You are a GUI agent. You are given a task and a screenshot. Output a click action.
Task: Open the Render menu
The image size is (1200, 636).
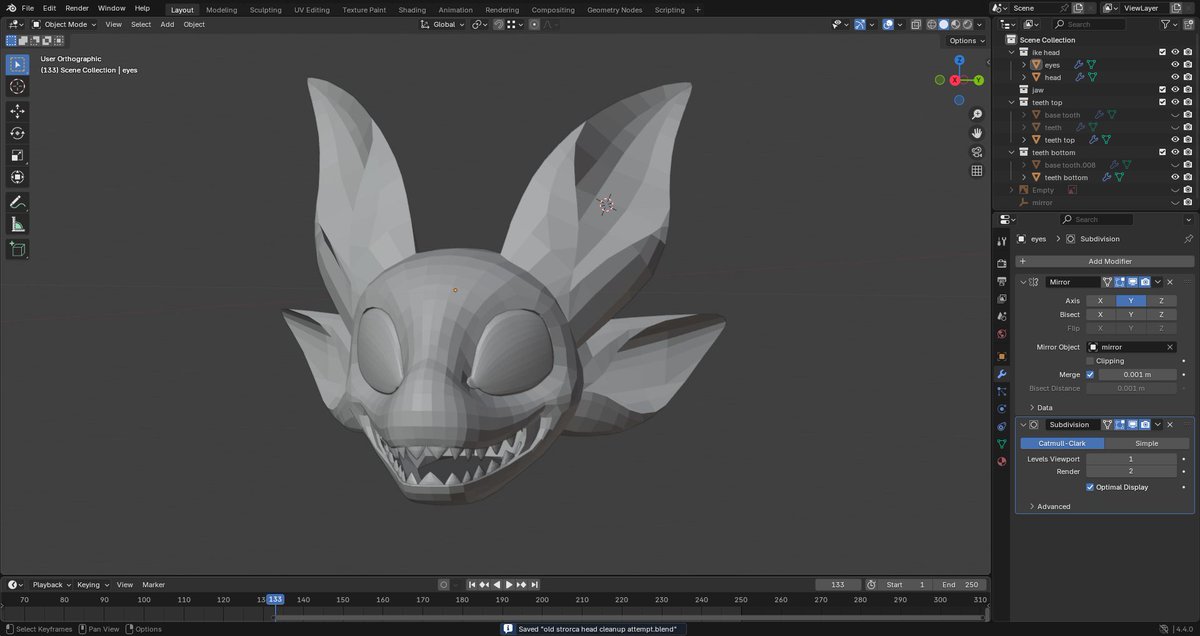[x=76, y=7]
